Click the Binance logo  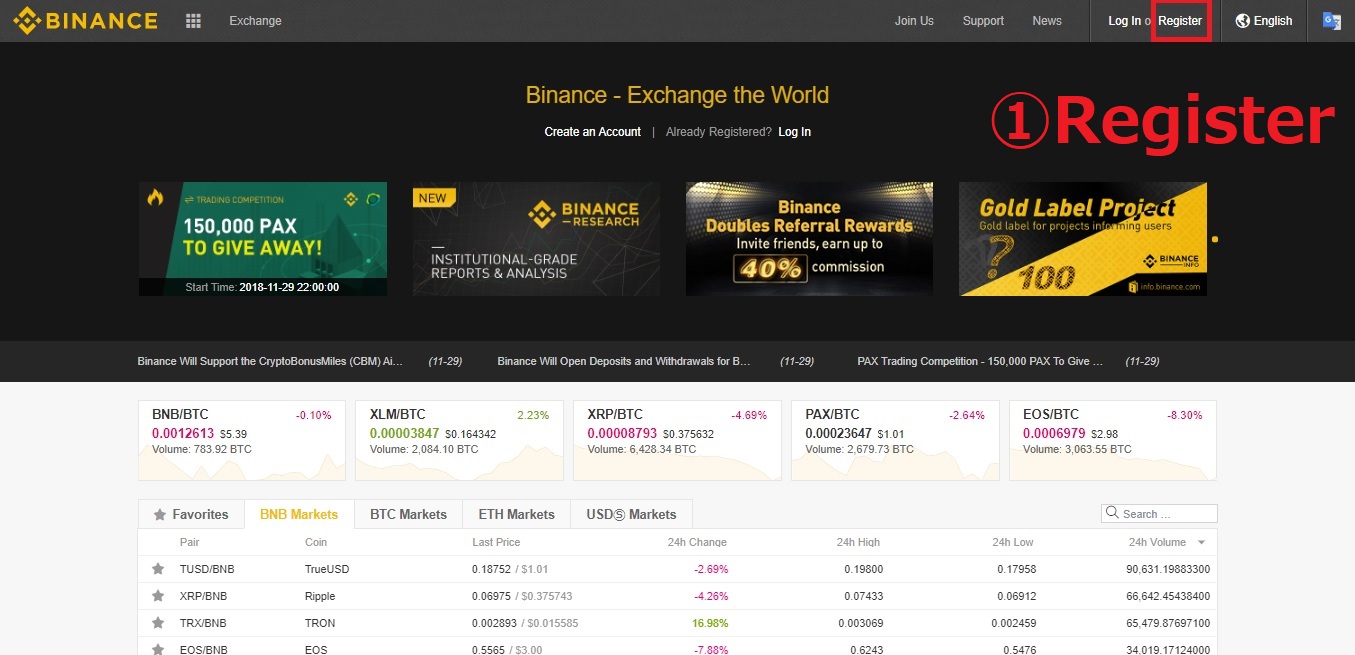click(x=86, y=20)
